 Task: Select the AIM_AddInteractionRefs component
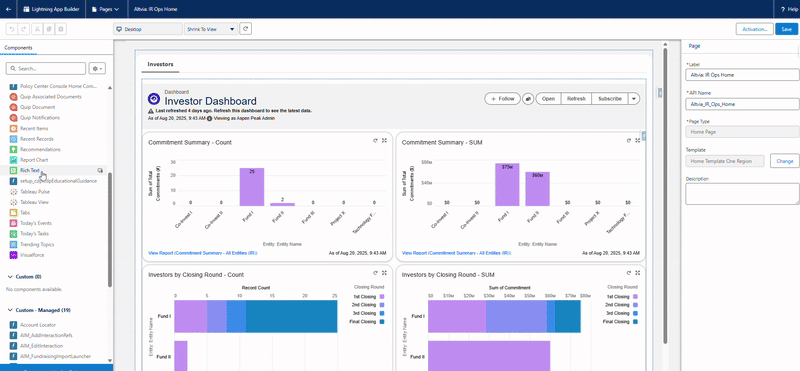coord(46,335)
